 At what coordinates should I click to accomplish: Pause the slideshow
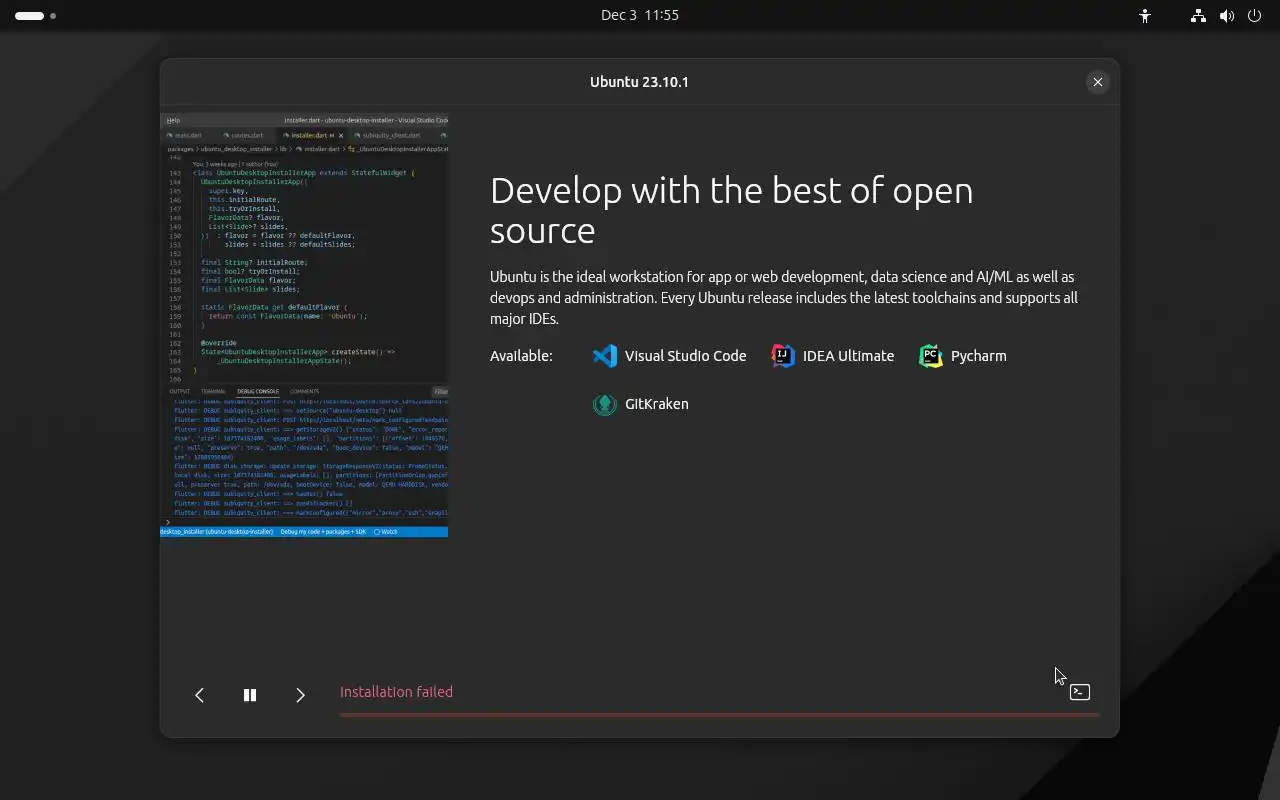250,695
